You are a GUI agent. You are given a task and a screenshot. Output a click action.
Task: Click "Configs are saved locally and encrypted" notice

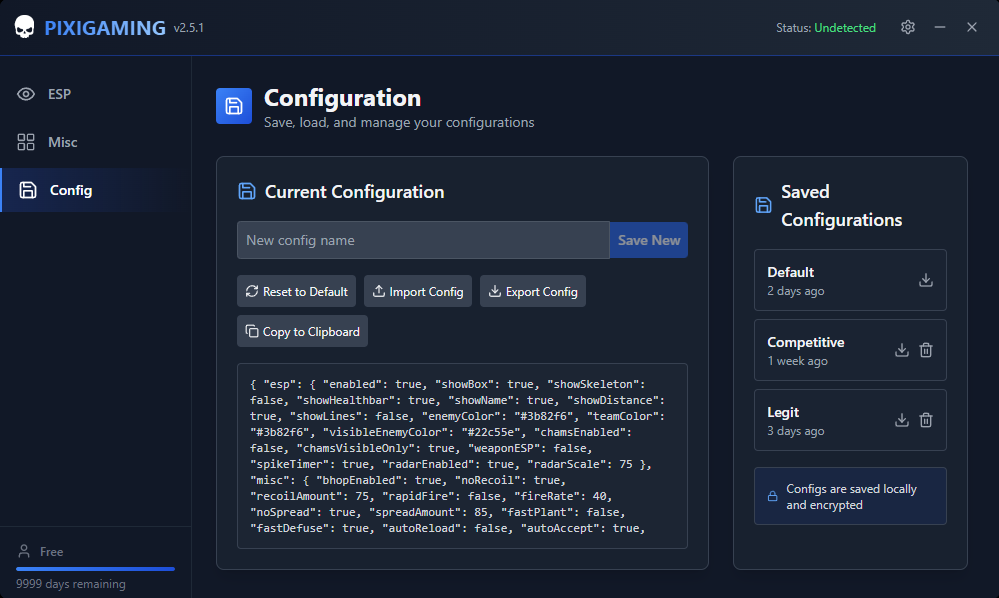tap(851, 497)
